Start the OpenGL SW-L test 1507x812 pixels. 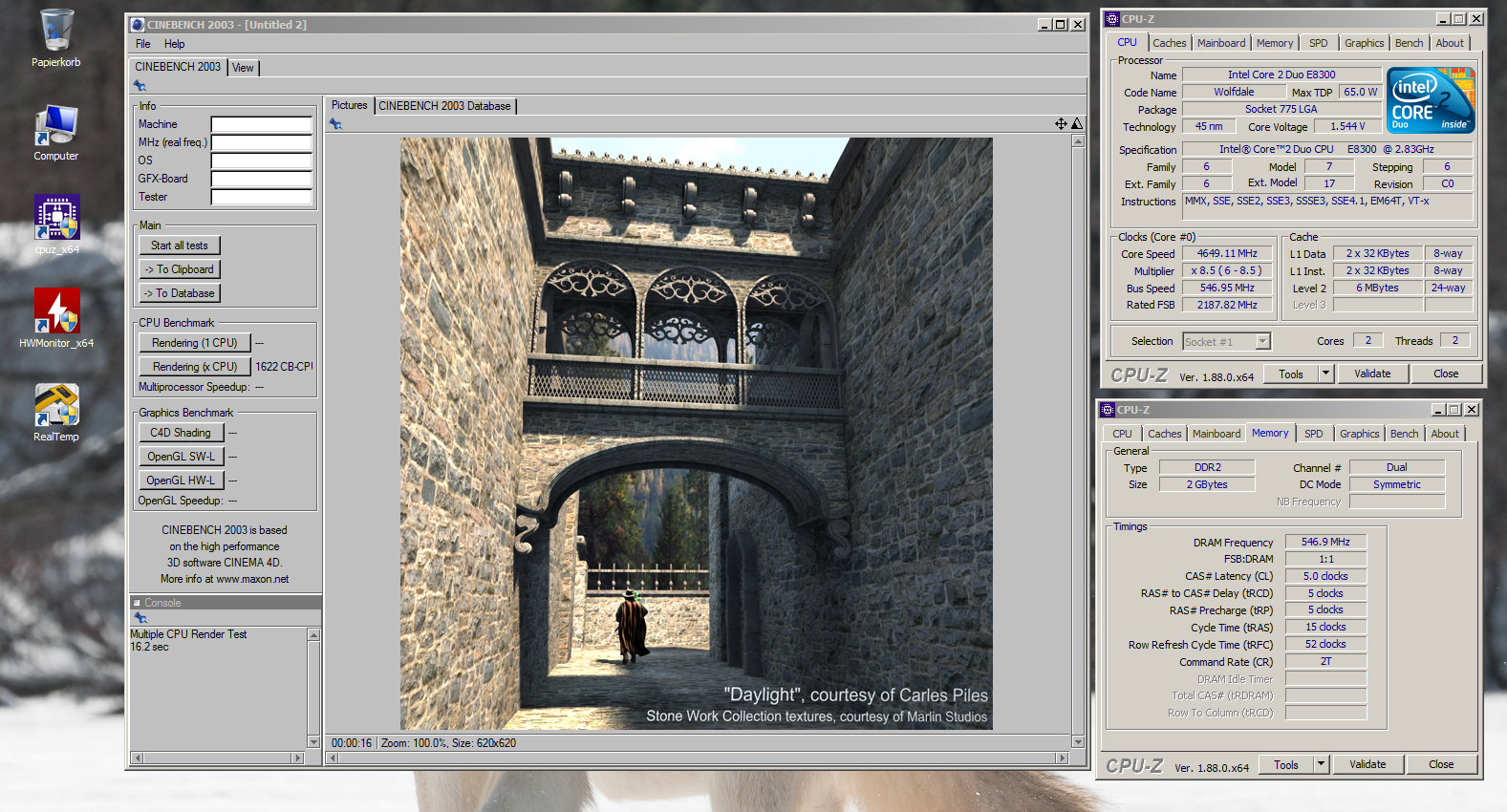181,457
